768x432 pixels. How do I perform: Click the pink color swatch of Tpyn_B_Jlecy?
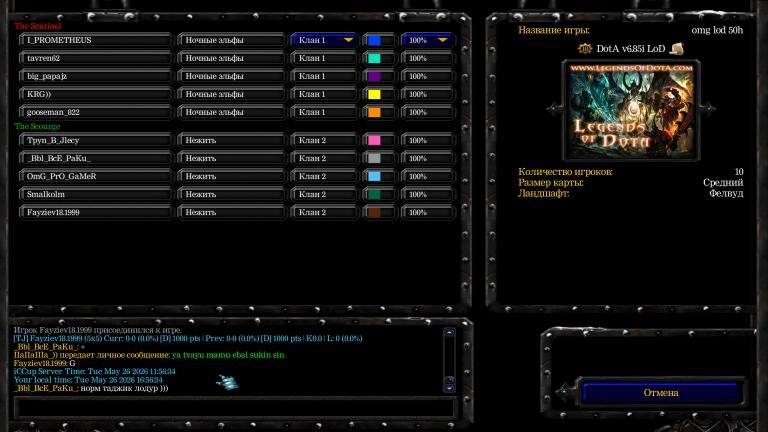pyautogui.click(x=374, y=141)
